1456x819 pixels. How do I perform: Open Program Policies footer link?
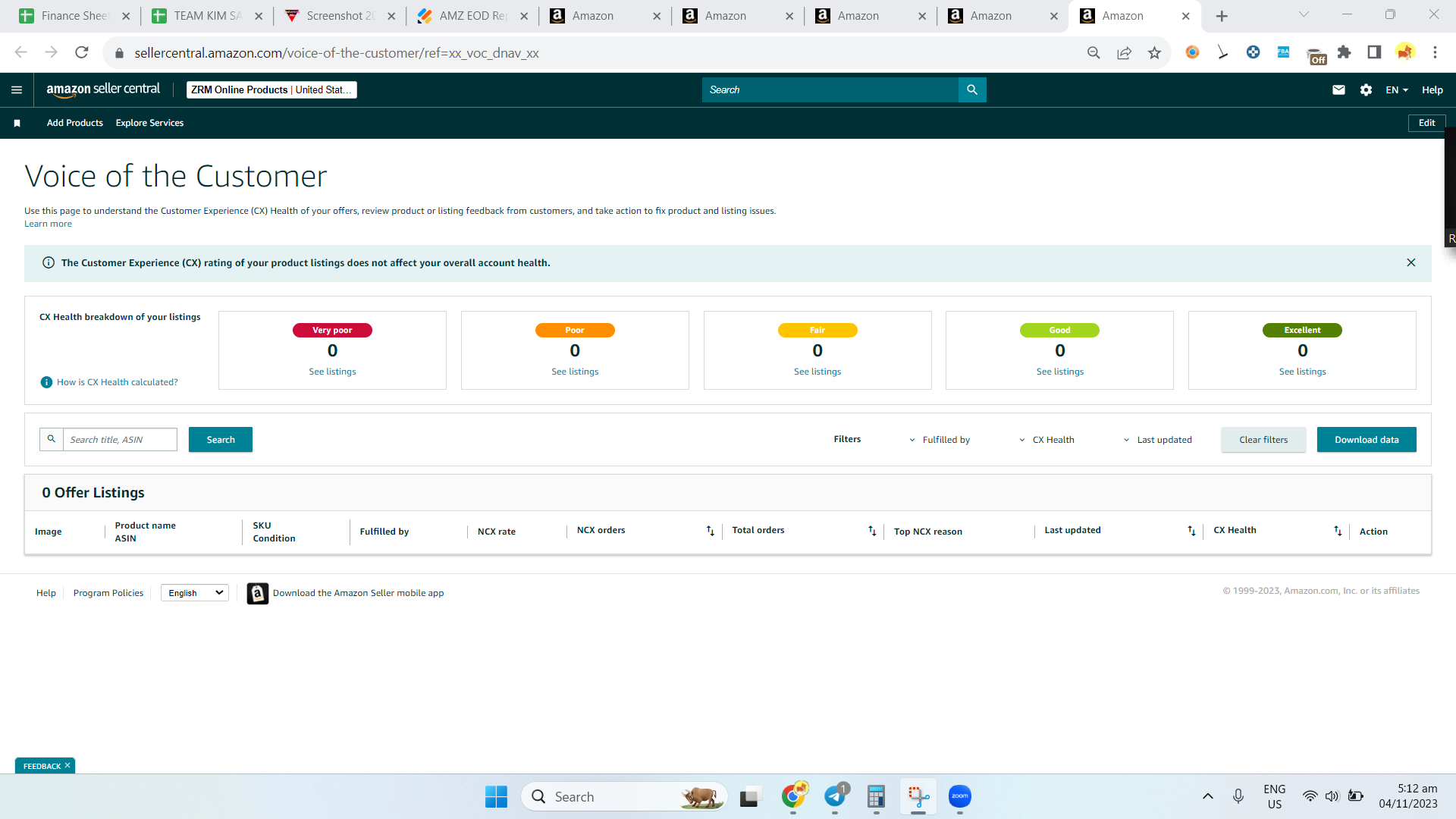[108, 593]
